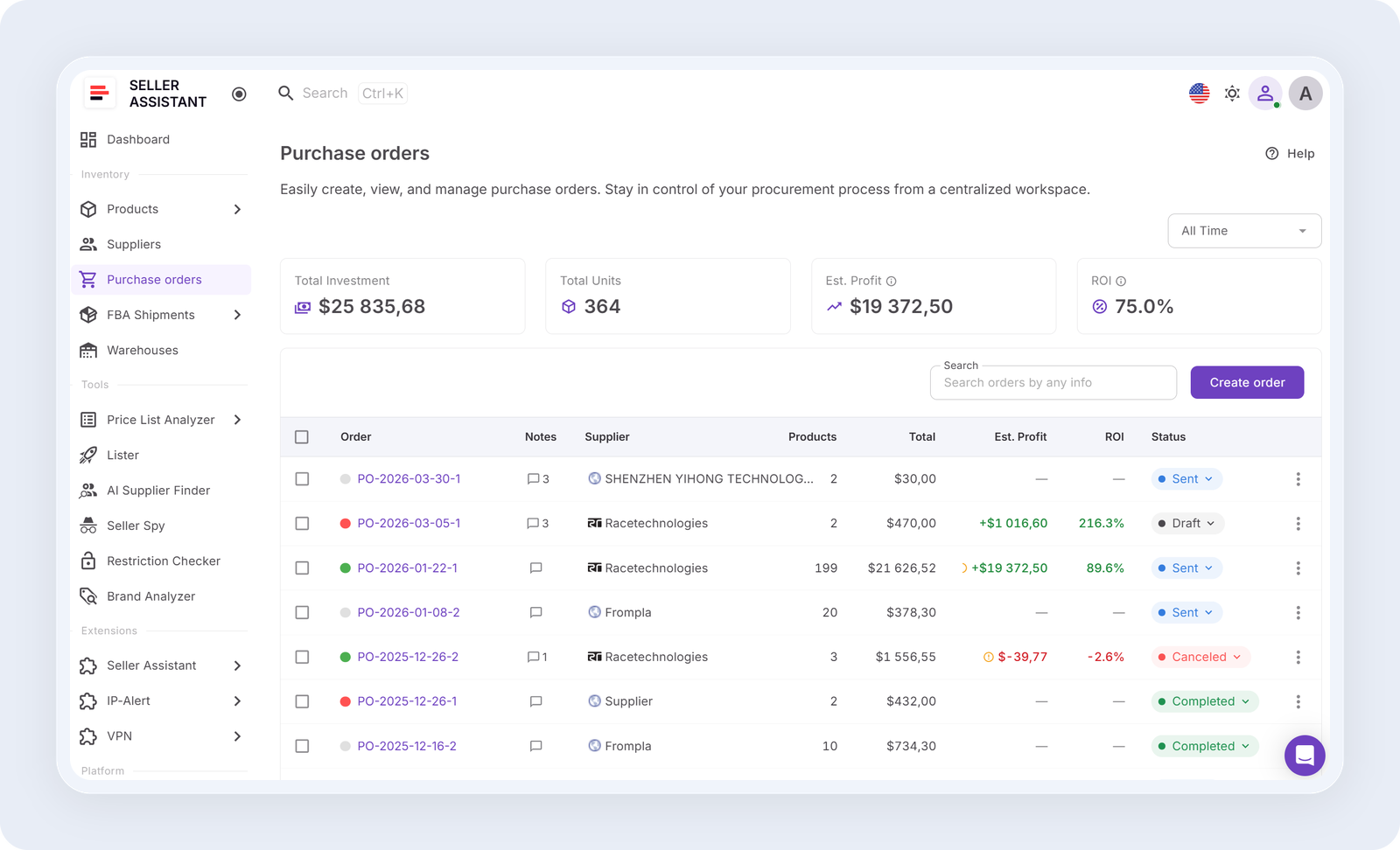Open the All Time period dropdown
The image size is (1400, 850).
point(1244,231)
